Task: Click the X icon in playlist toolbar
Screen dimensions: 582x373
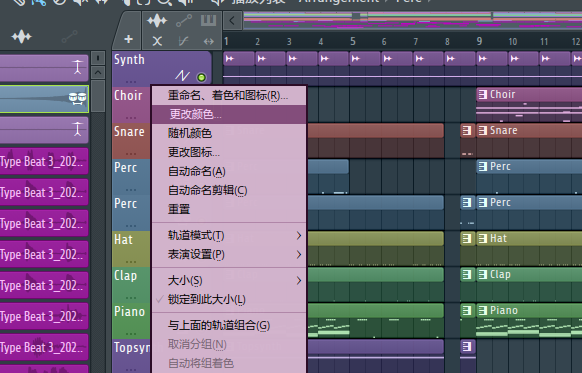Action: 157,41
